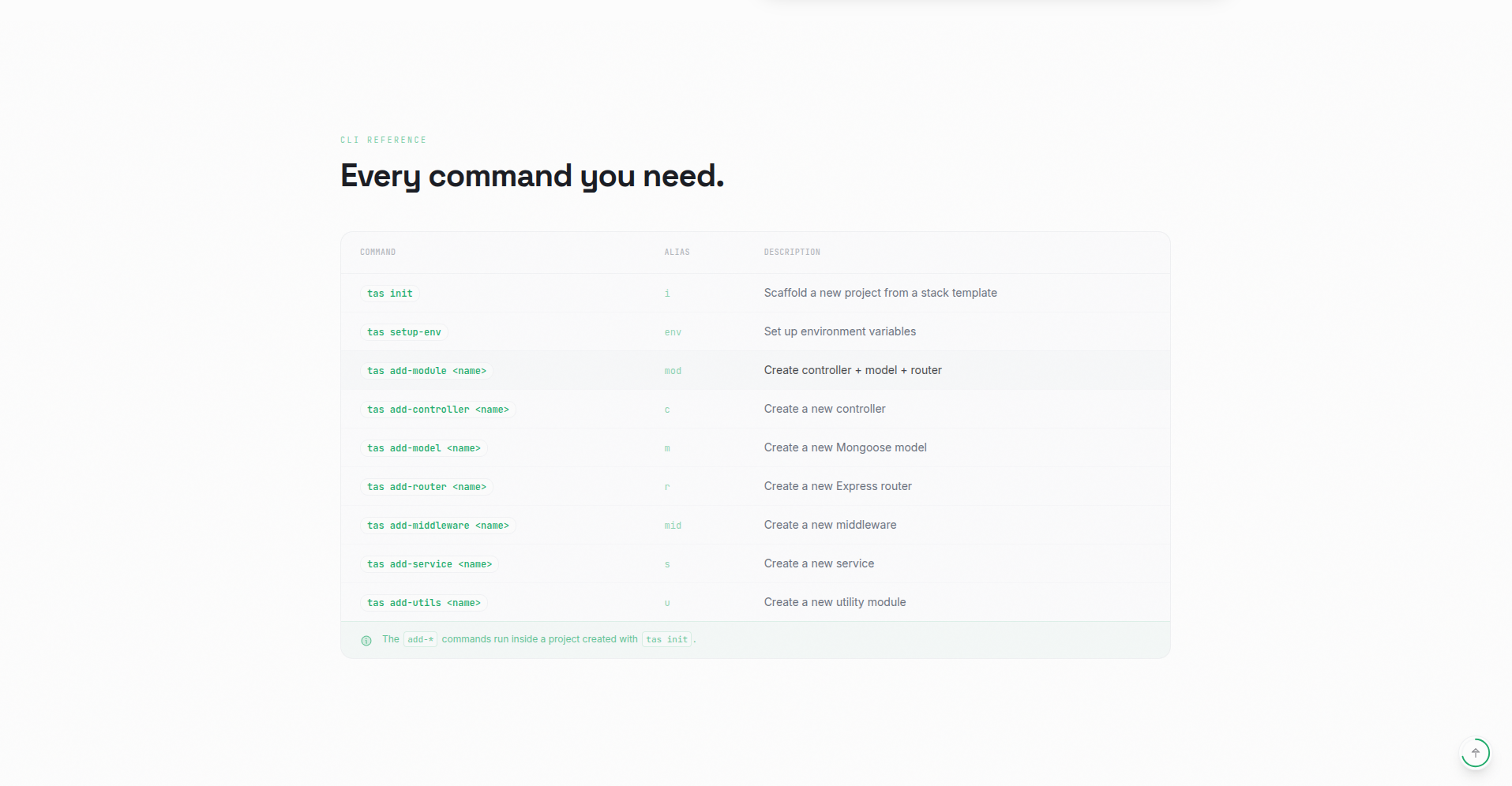Click the tas add-router <name> command chip
The image size is (1512, 786).
tap(426, 486)
